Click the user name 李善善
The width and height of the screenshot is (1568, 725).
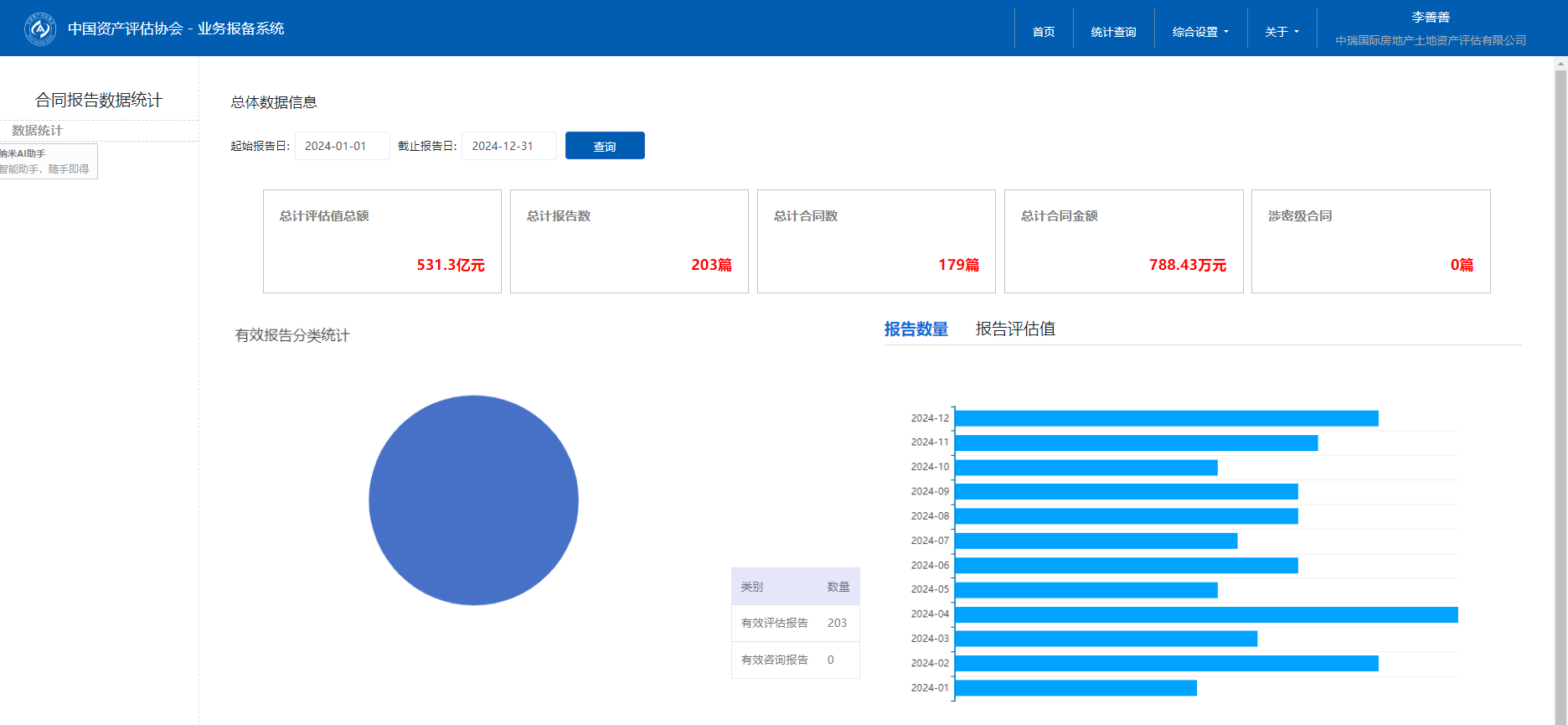1430,18
